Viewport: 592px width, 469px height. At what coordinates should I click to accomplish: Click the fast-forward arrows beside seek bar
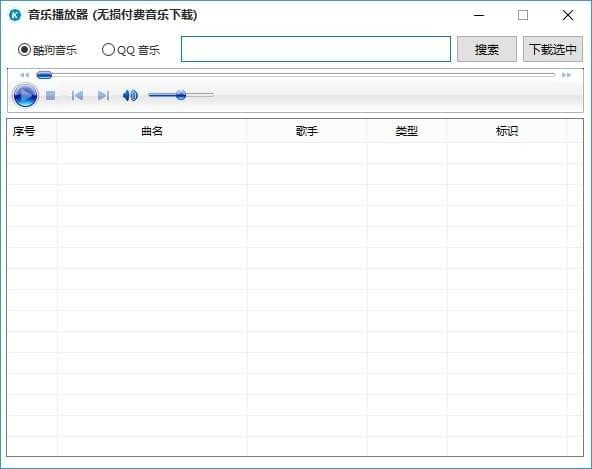[566, 75]
